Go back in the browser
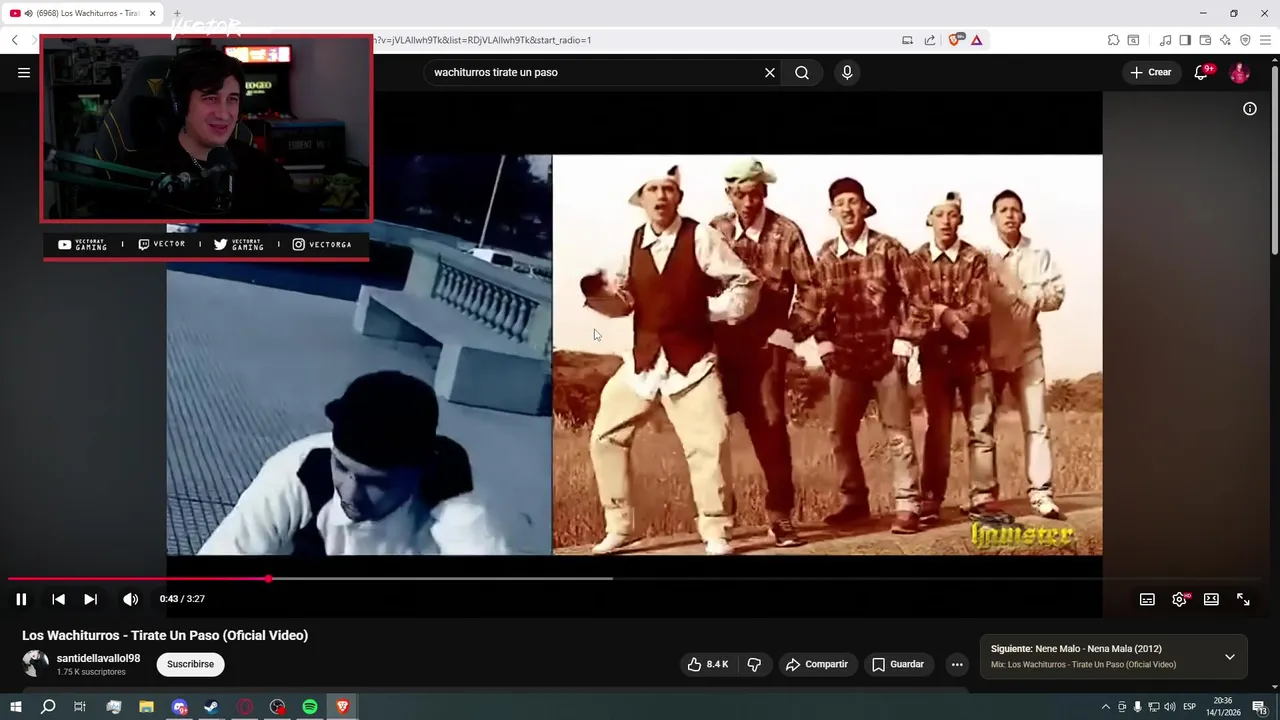This screenshot has height=720, width=1280. [x=15, y=40]
